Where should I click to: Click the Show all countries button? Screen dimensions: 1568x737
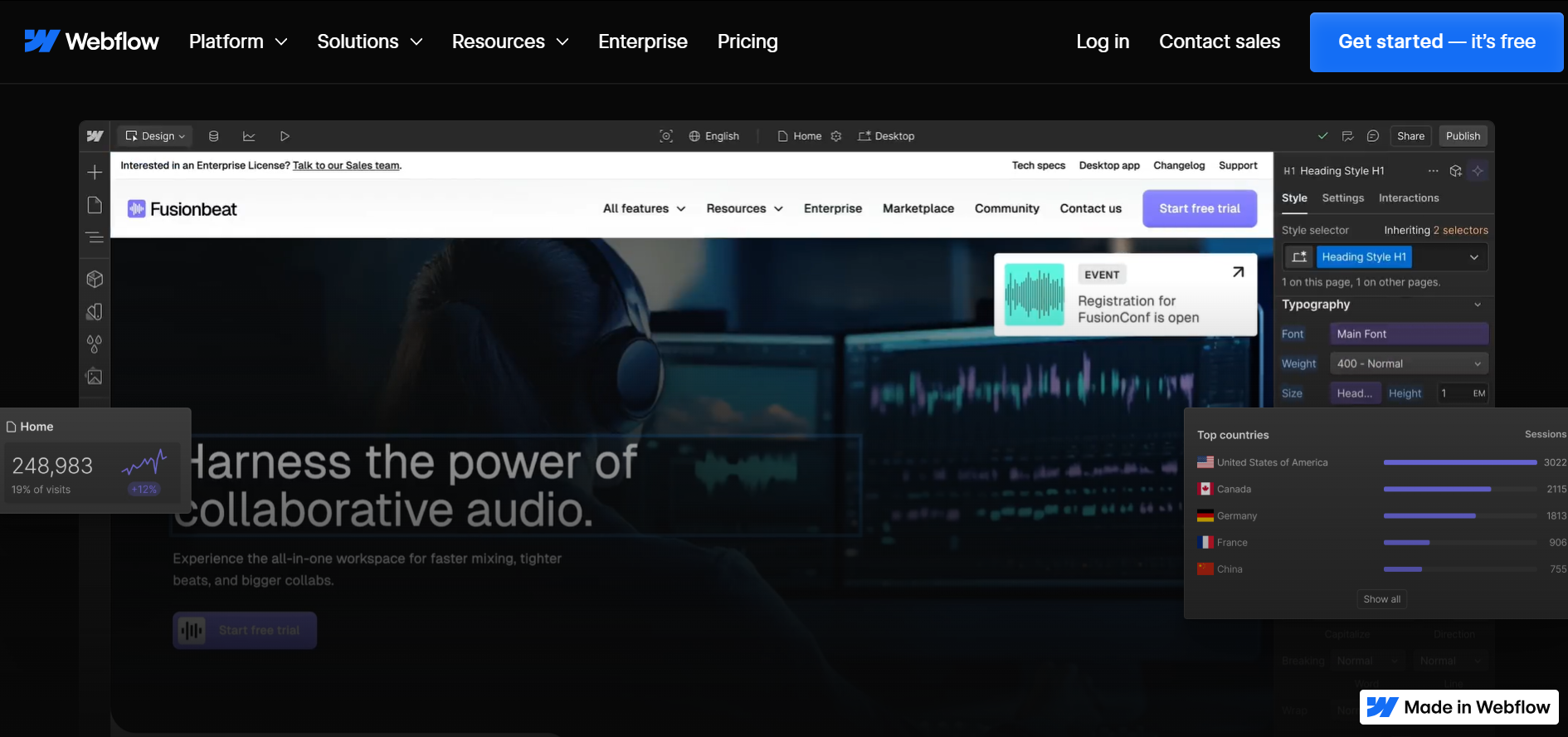pyautogui.click(x=1381, y=599)
